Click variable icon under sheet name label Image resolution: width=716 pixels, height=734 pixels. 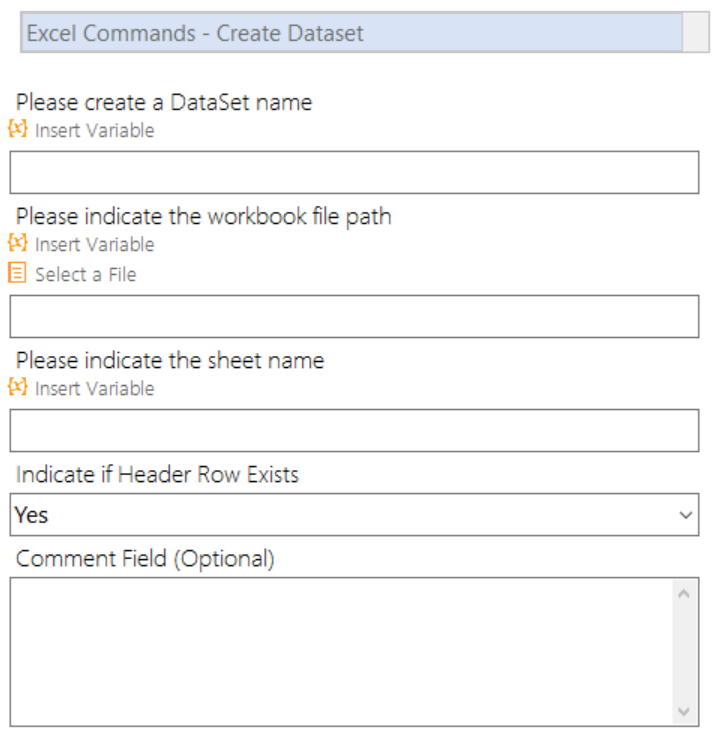18,387
